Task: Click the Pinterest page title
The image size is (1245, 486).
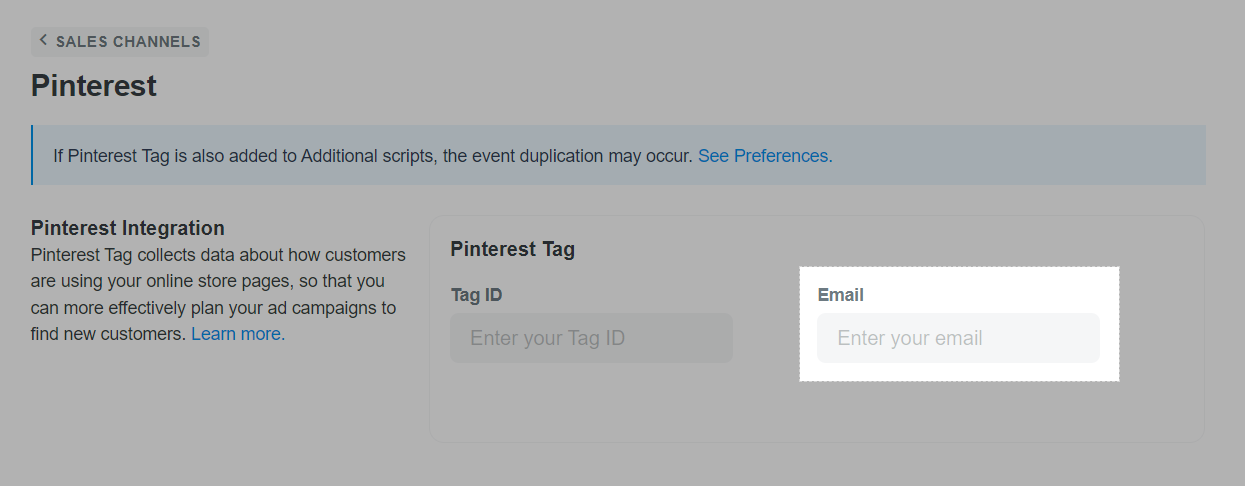Action: tap(94, 86)
